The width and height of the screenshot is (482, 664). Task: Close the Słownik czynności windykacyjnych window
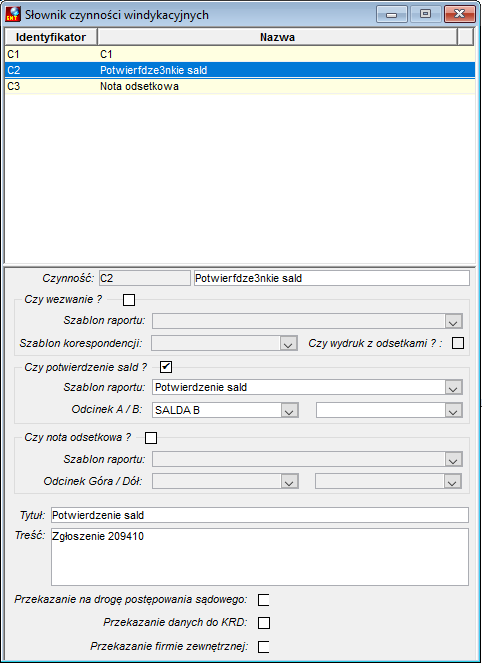click(x=459, y=14)
